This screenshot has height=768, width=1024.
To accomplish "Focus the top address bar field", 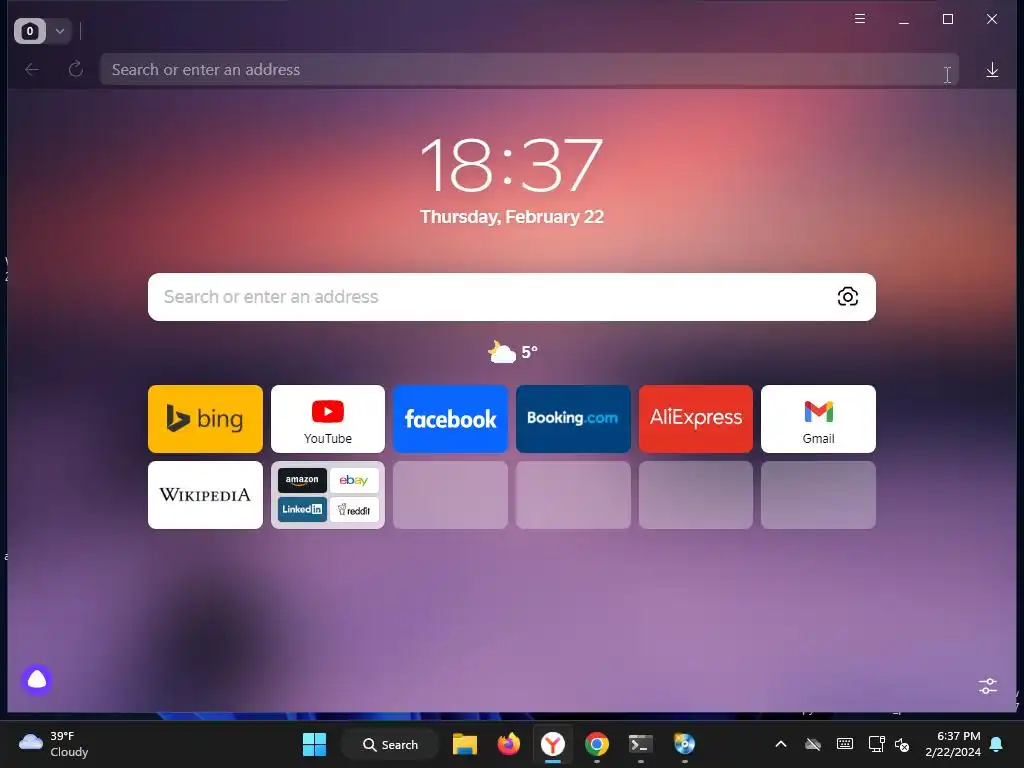I will (529, 69).
